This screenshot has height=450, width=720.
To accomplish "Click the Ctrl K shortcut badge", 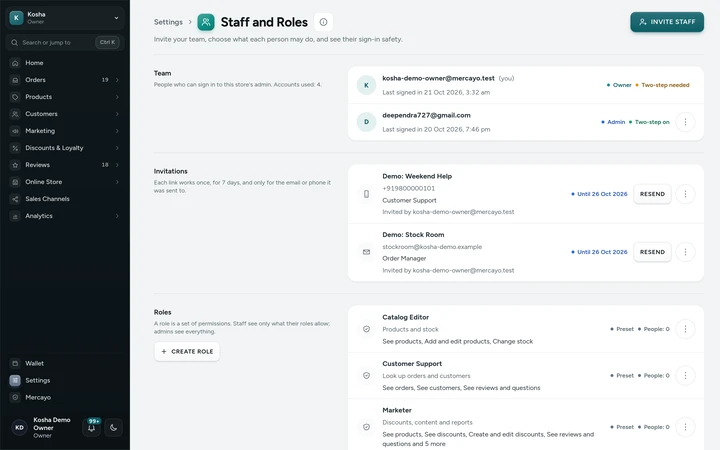I will (107, 42).
